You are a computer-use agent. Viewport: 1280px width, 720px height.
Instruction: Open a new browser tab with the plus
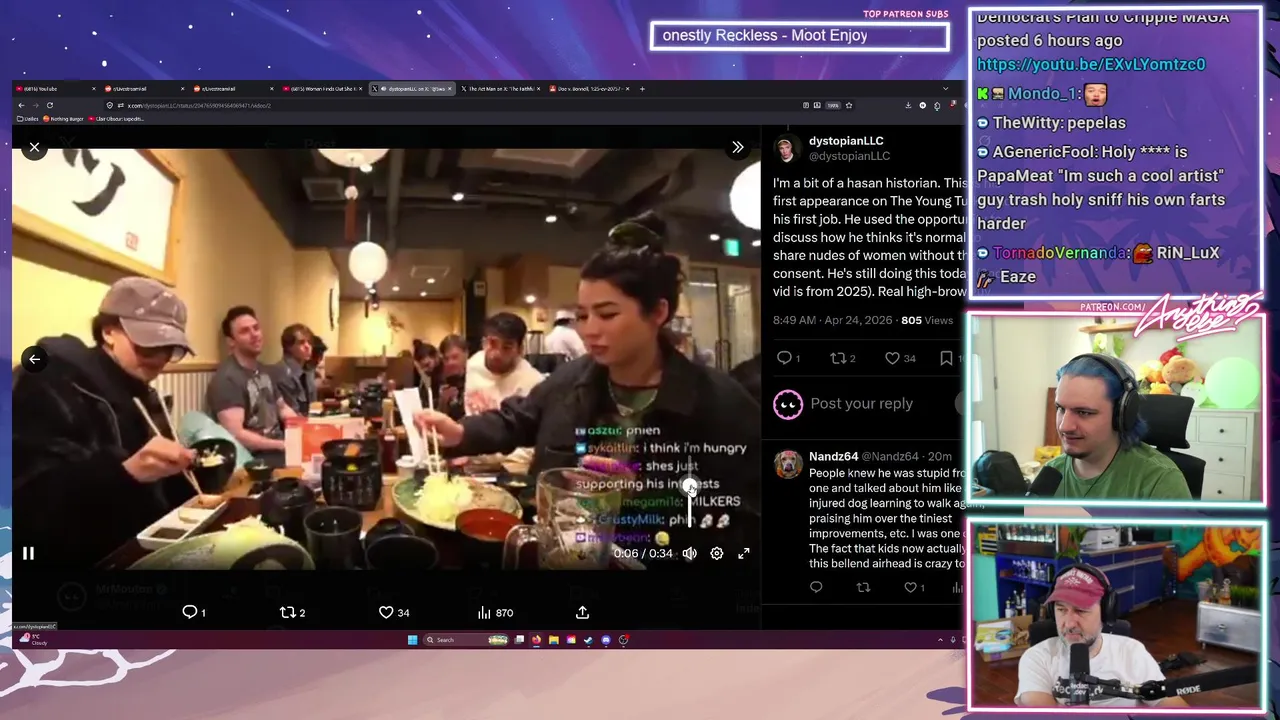point(642,89)
